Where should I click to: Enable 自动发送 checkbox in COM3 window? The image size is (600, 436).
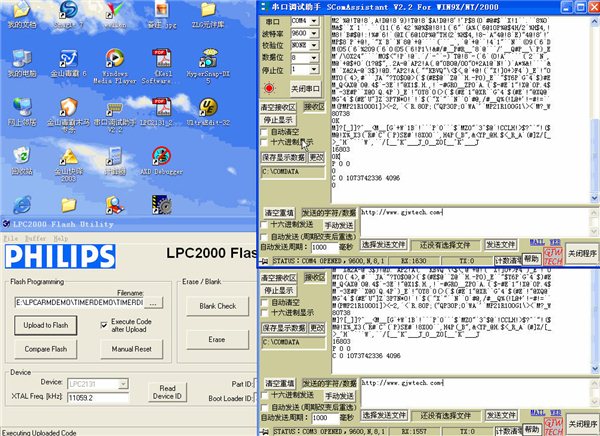pyautogui.click(x=264, y=407)
